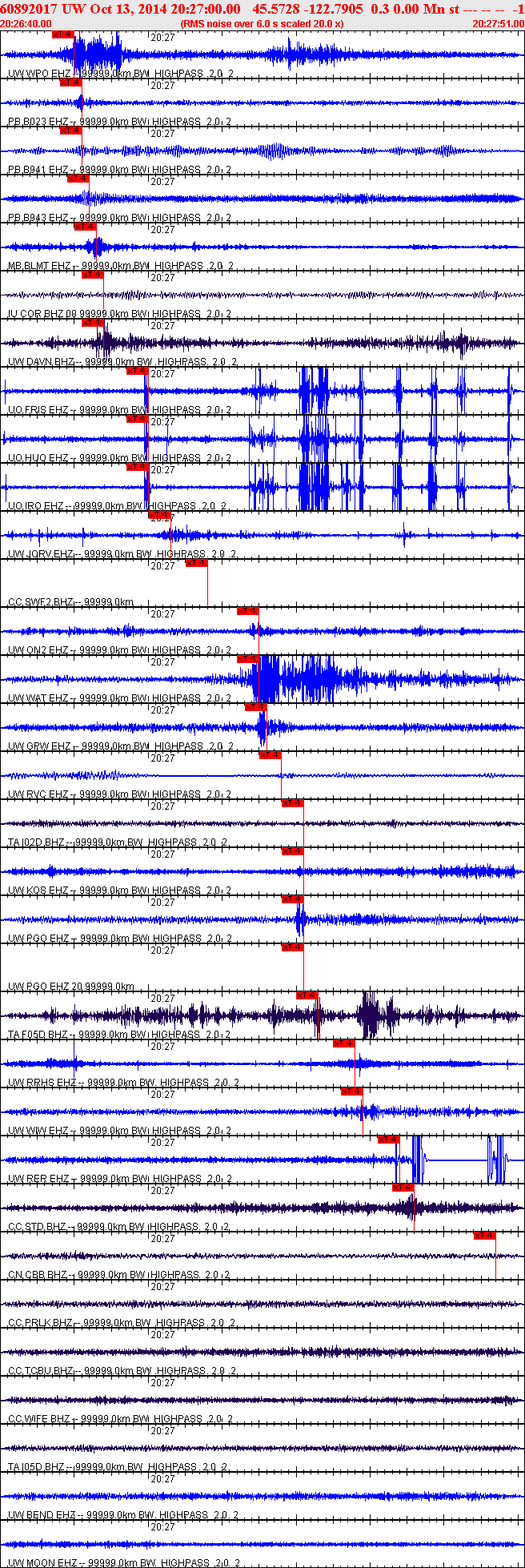Viewport: 525px width, 1568px height.
Task: Click the red pick flag above CC STD trace
Action: click(x=403, y=1188)
